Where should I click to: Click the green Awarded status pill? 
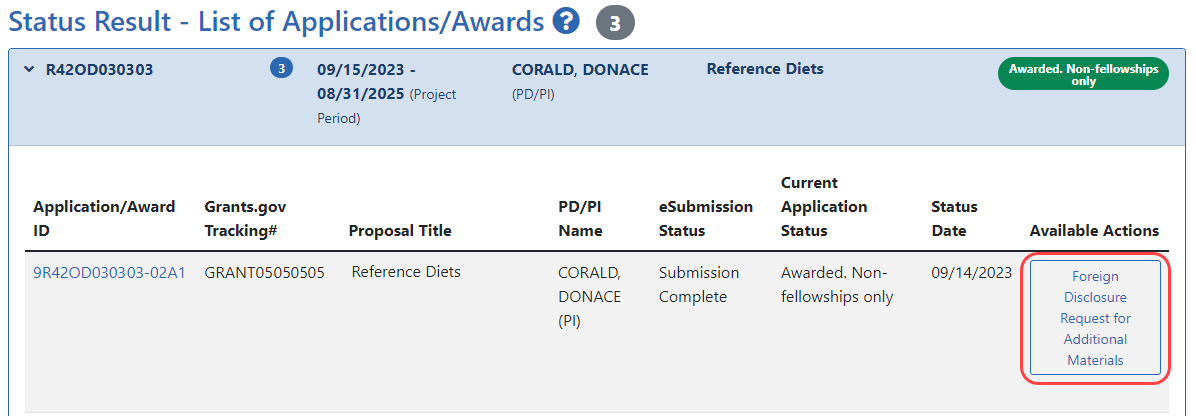coord(1083,75)
